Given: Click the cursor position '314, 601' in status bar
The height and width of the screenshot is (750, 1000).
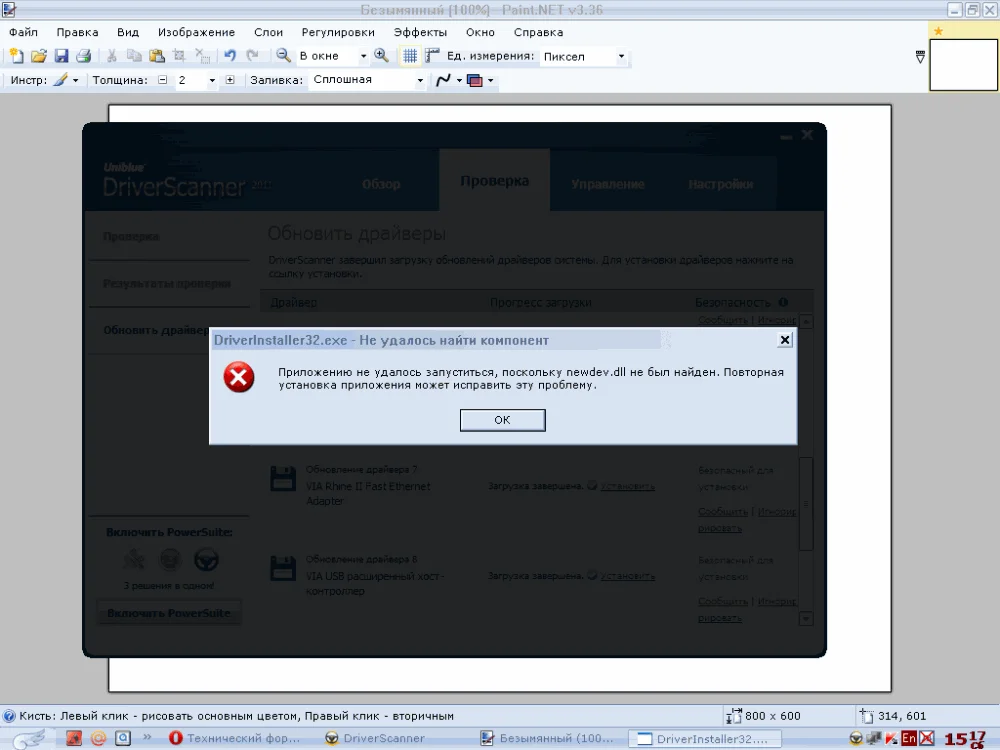Looking at the screenshot, I should tap(902, 716).
